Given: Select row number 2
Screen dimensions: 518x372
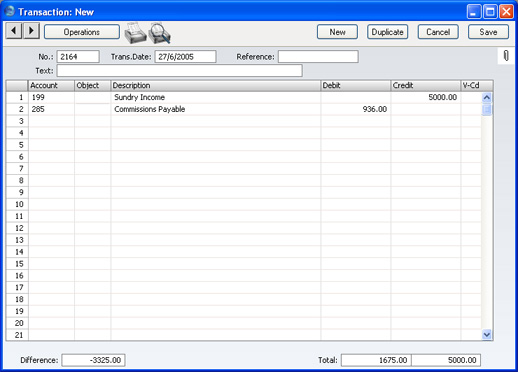Looking at the screenshot, I should tap(17, 109).
